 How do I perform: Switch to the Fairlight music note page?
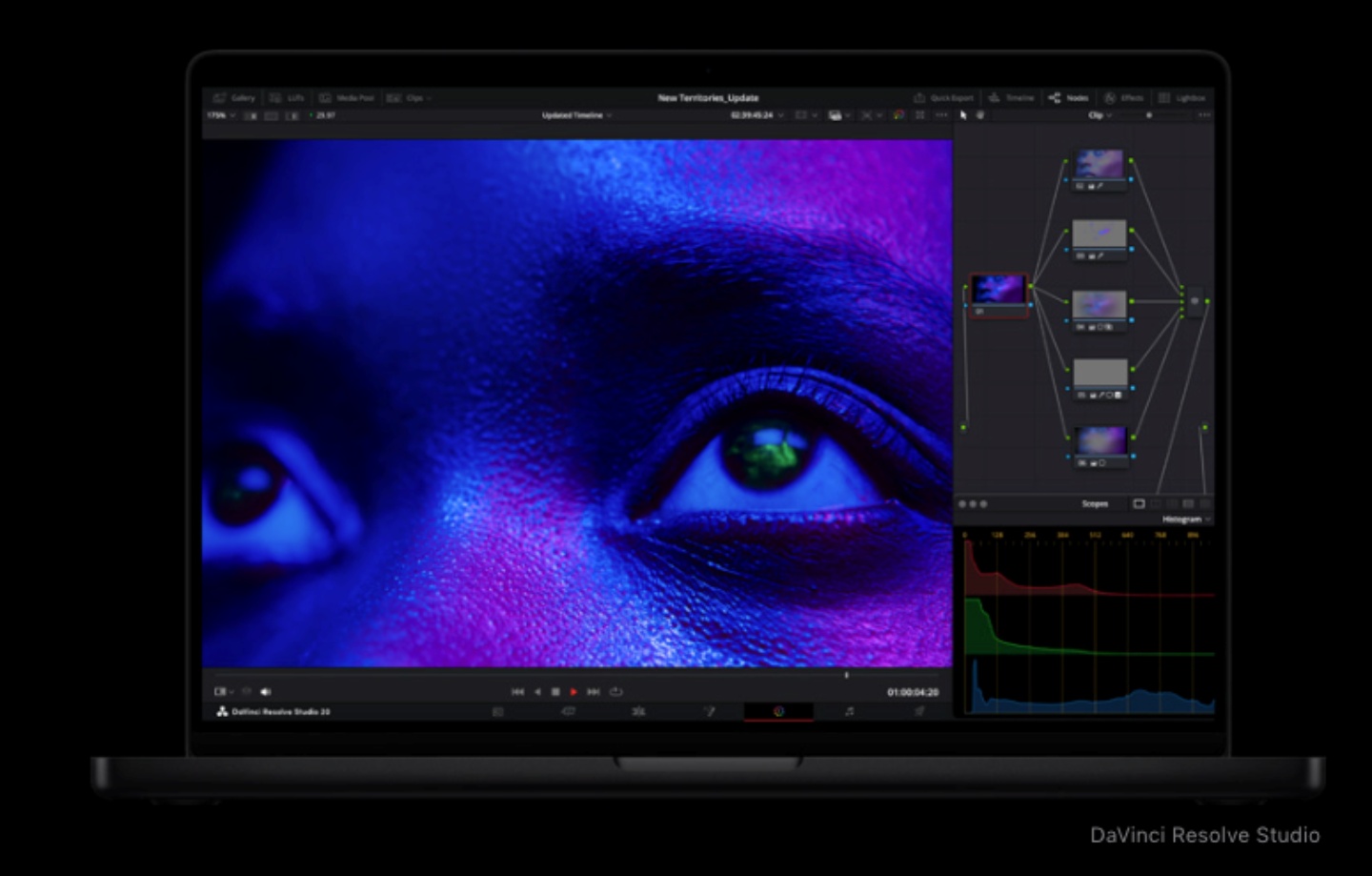849,711
